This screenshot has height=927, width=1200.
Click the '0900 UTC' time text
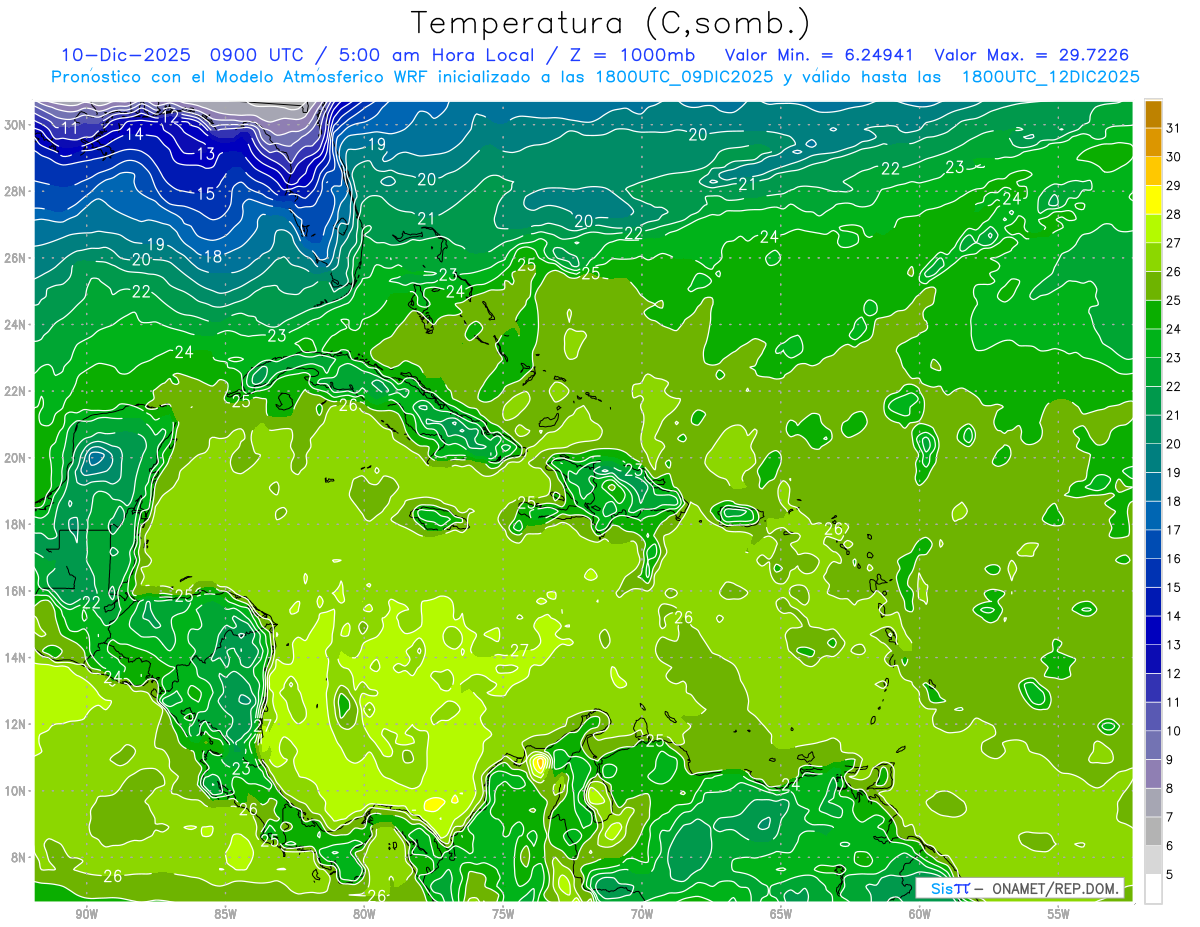pyautogui.click(x=255, y=55)
